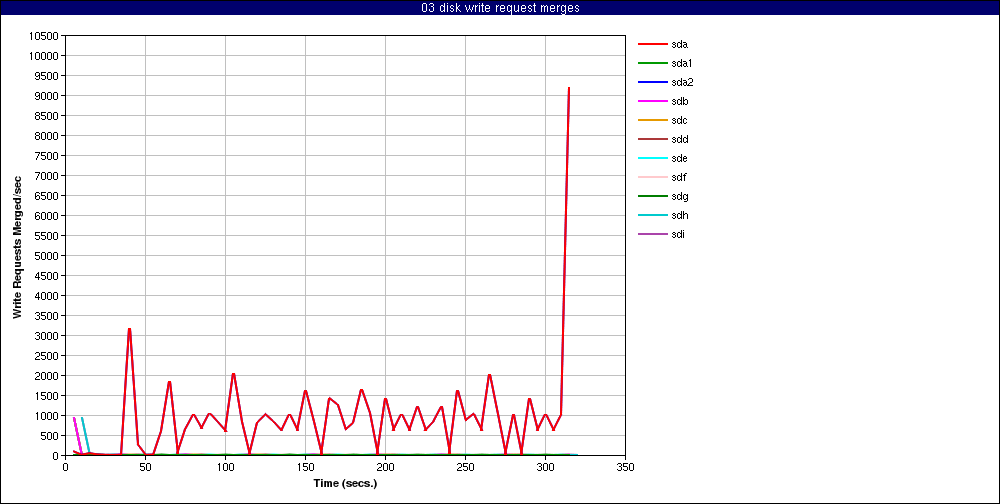Click the sda1 legend label

[x=682, y=64]
